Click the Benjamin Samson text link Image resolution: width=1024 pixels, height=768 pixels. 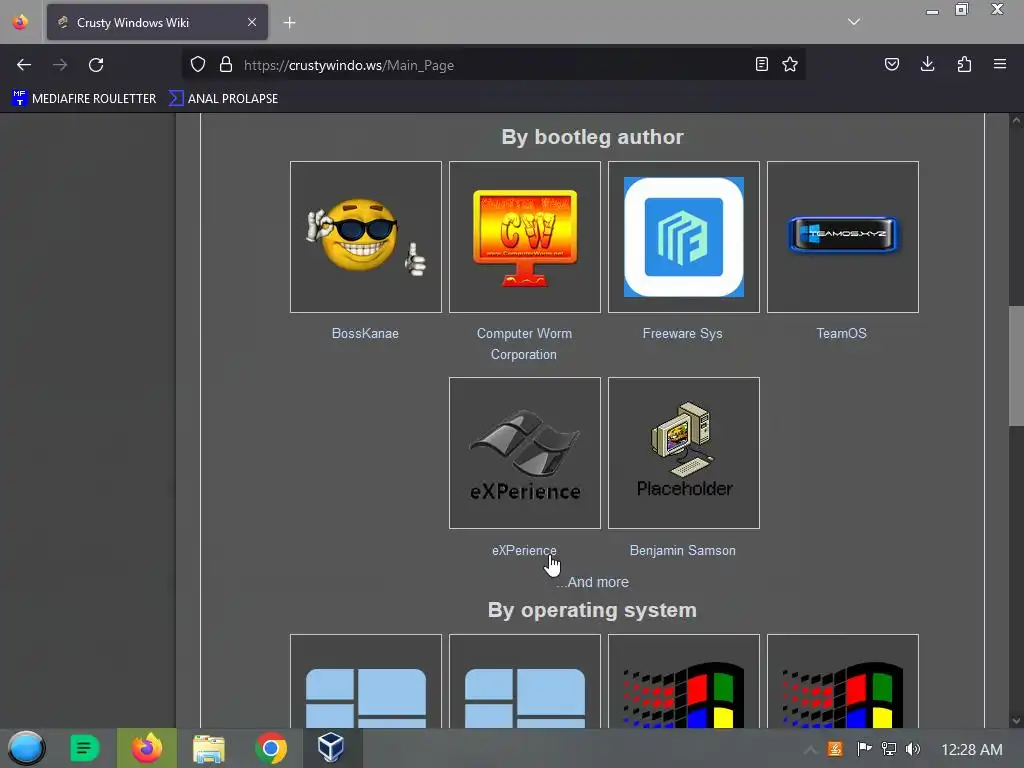pyautogui.click(x=682, y=551)
